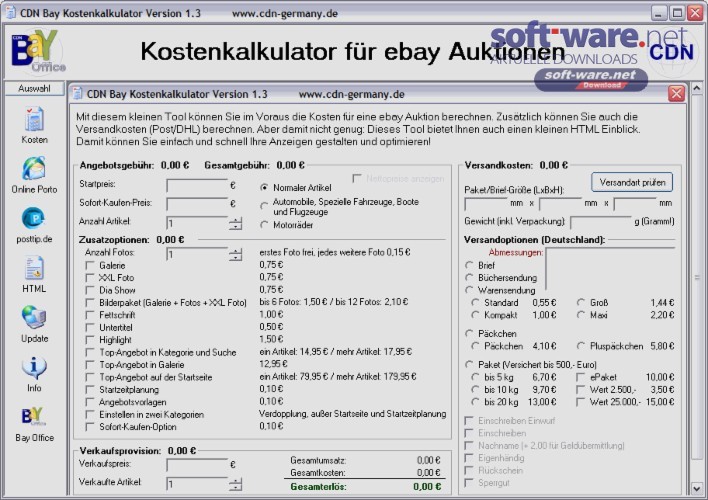
Task: Click the scroll-up arrow of vertical scrollbar
Action: click(x=697, y=88)
